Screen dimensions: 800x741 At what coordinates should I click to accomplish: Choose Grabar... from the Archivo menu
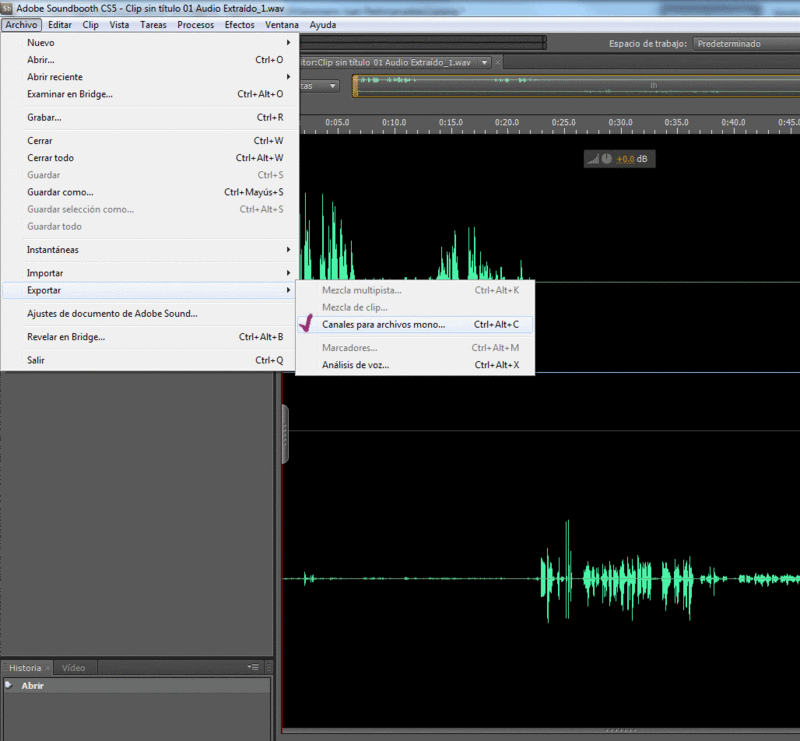click(x=149, y=117)
